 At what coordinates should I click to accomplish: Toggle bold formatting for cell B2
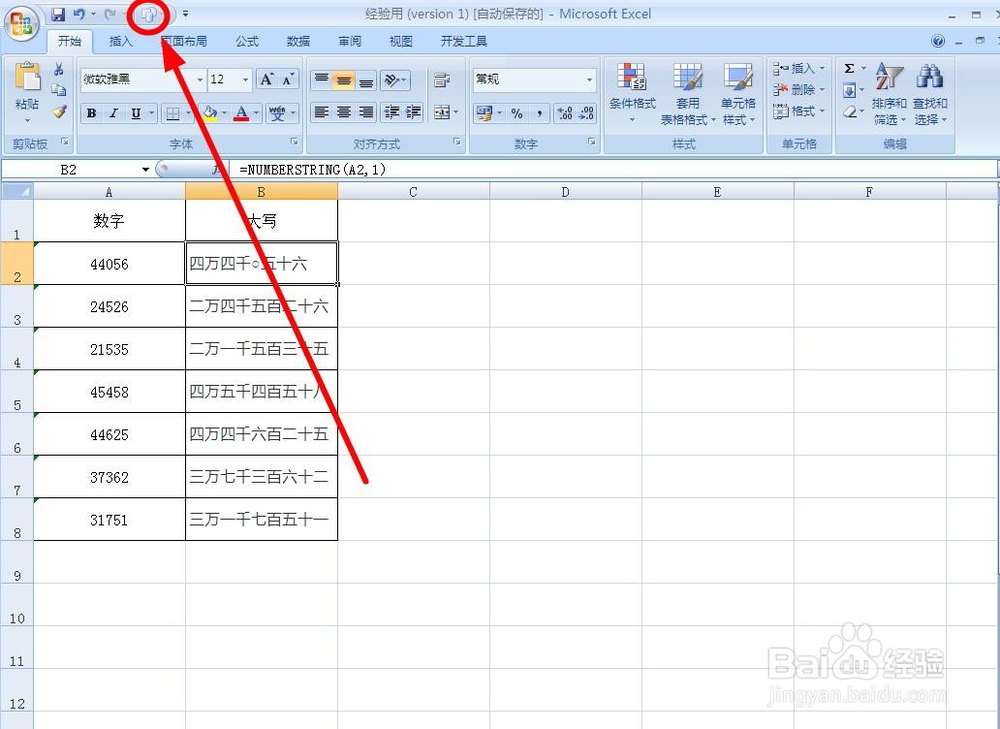(x=89, y=113)
